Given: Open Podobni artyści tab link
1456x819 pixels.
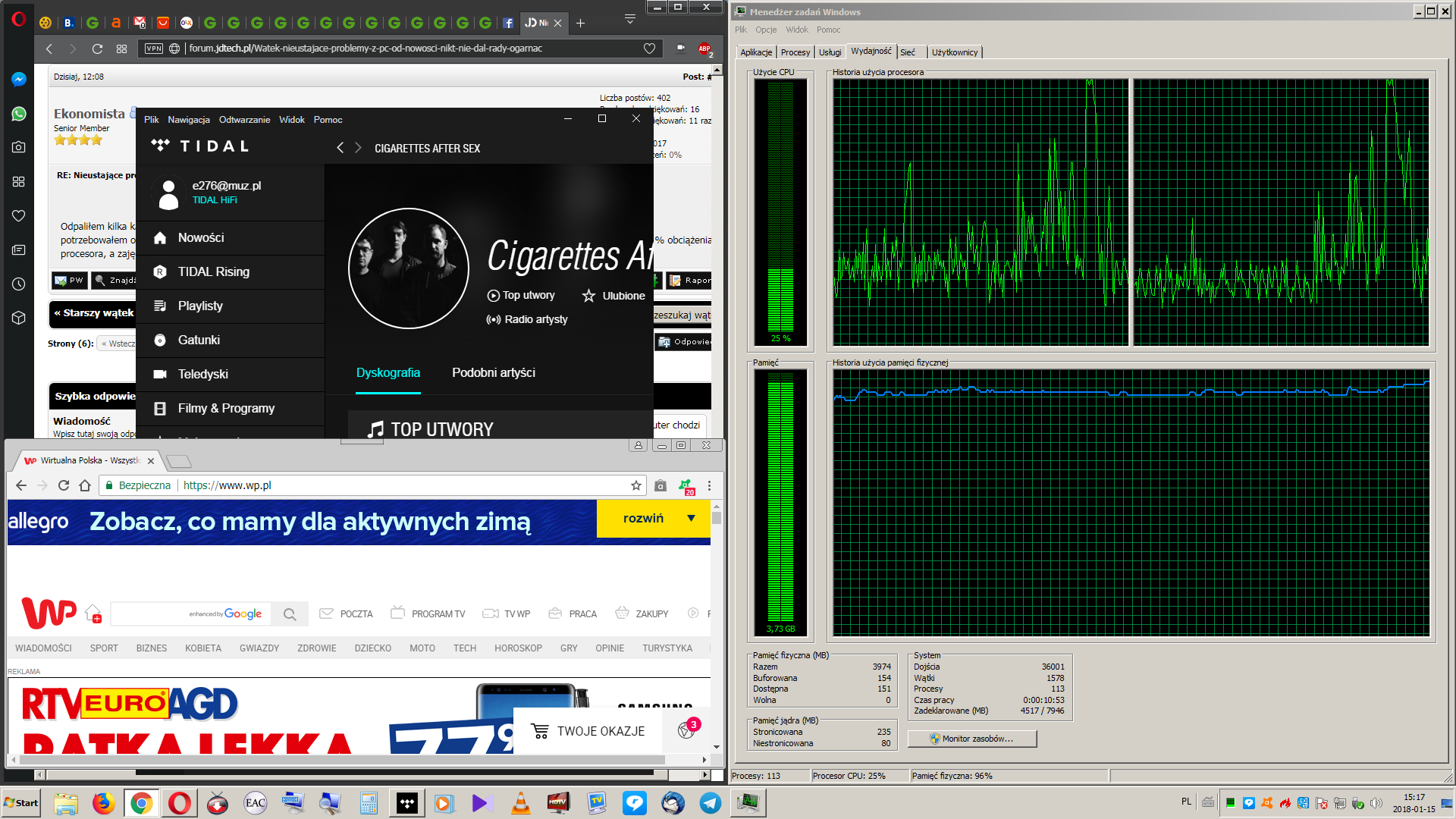Looking at the screenshot, I should point(493,372).
